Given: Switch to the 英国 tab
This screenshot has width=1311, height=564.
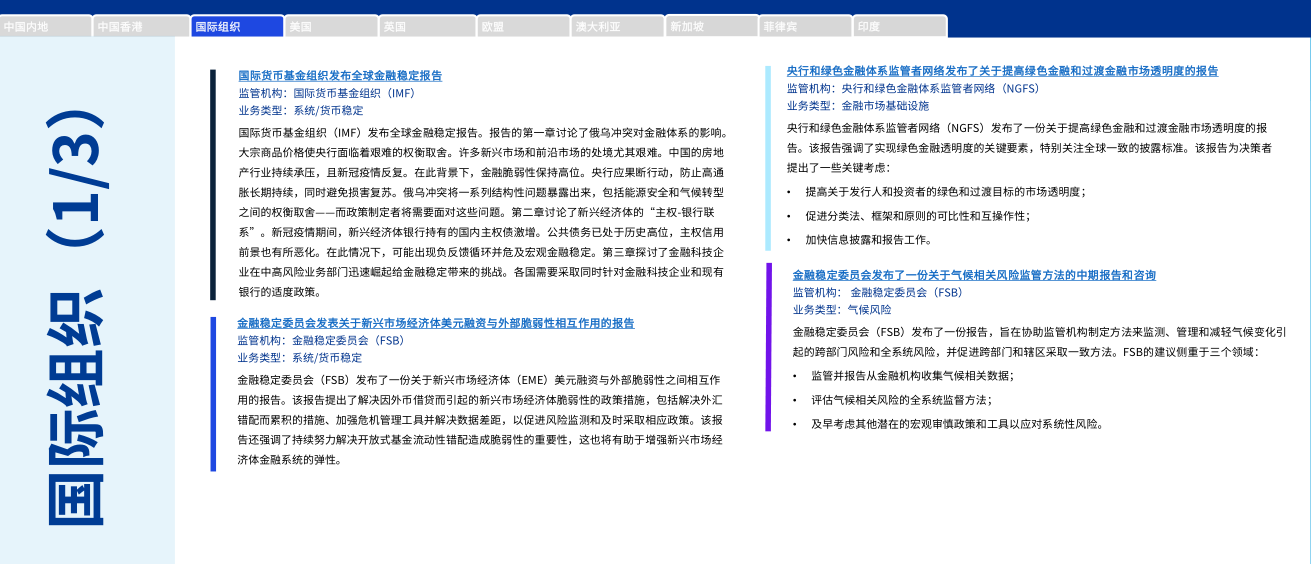Looking at the screenshot, I should click(x=426, y=27).
